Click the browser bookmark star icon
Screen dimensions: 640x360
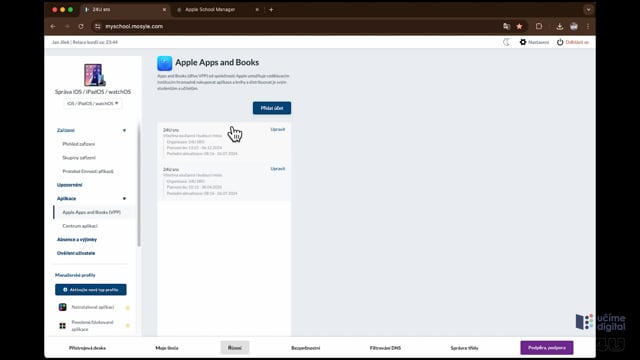519,27
